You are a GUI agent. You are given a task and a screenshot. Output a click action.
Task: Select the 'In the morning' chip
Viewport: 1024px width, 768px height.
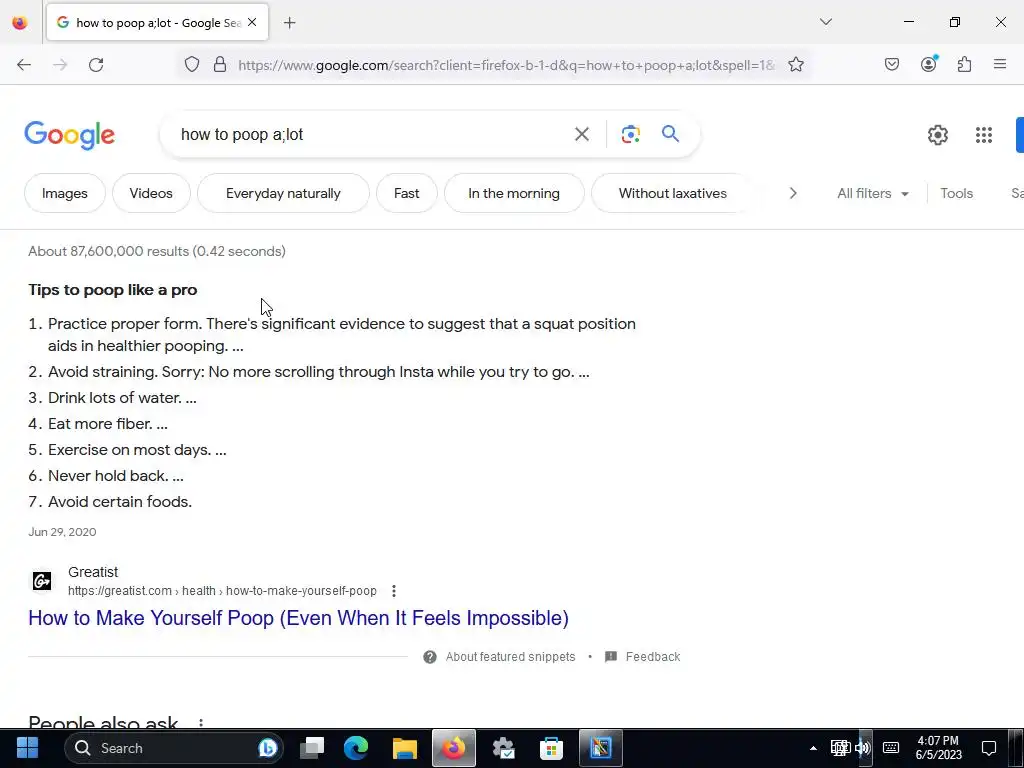(x=514, y=193)
